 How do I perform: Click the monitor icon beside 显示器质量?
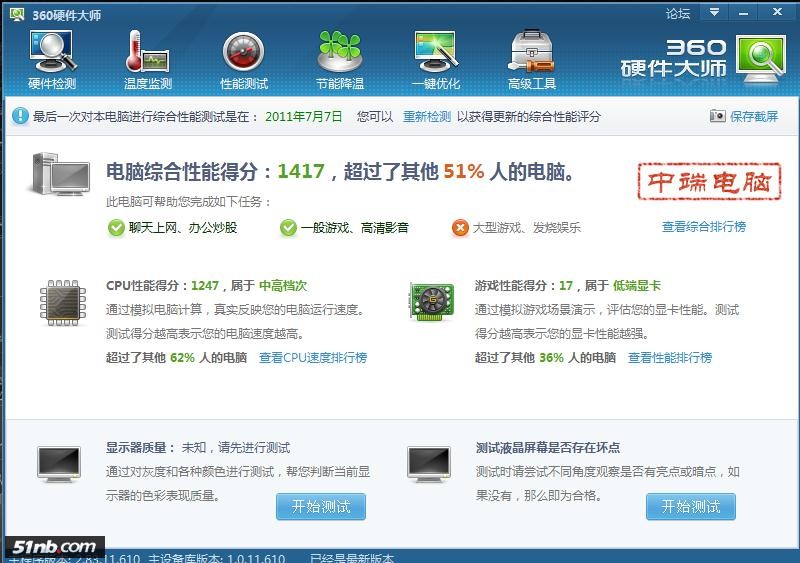click(x=59, y=464)
